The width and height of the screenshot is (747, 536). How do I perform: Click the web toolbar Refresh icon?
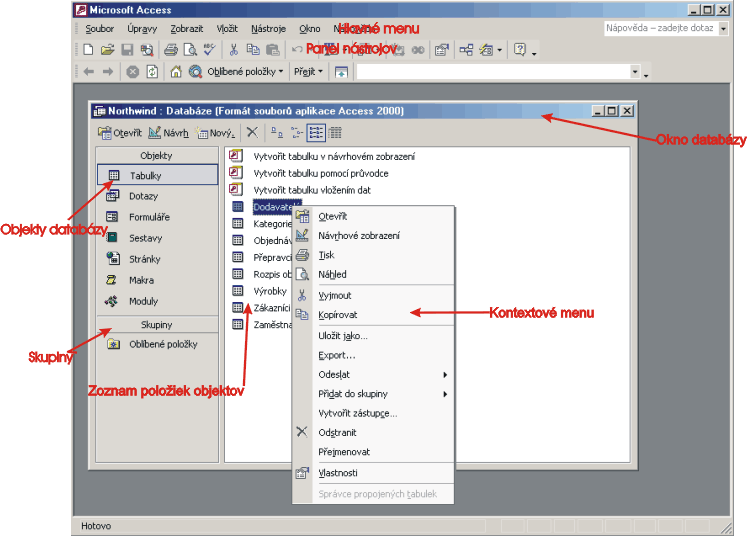click(152, 72)
